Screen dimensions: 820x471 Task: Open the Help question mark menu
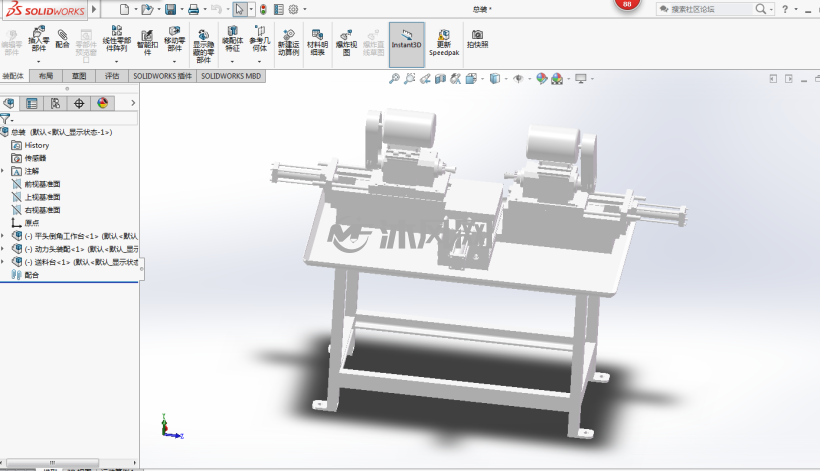pos(784,9)
